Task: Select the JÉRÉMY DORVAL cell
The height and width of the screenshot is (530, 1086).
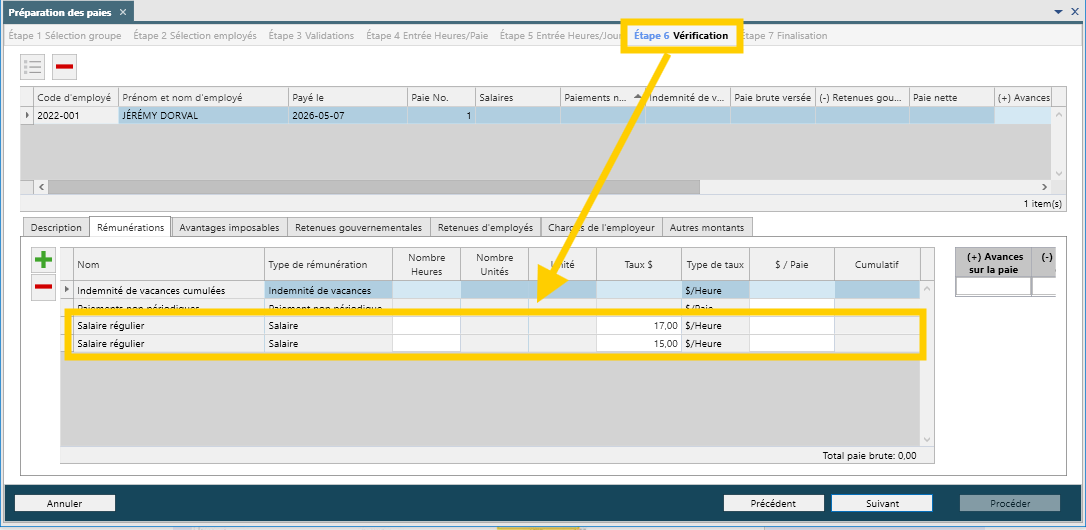Action: [x=204, y=116]
